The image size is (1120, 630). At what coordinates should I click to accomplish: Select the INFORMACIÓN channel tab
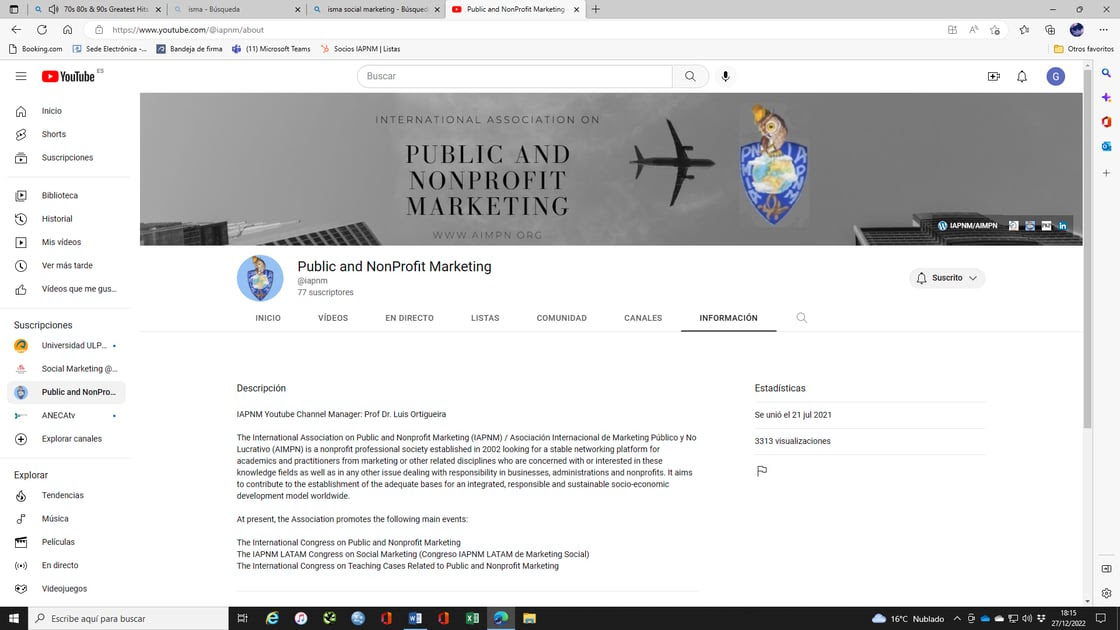pyautogui.click(x=729, y=318)
